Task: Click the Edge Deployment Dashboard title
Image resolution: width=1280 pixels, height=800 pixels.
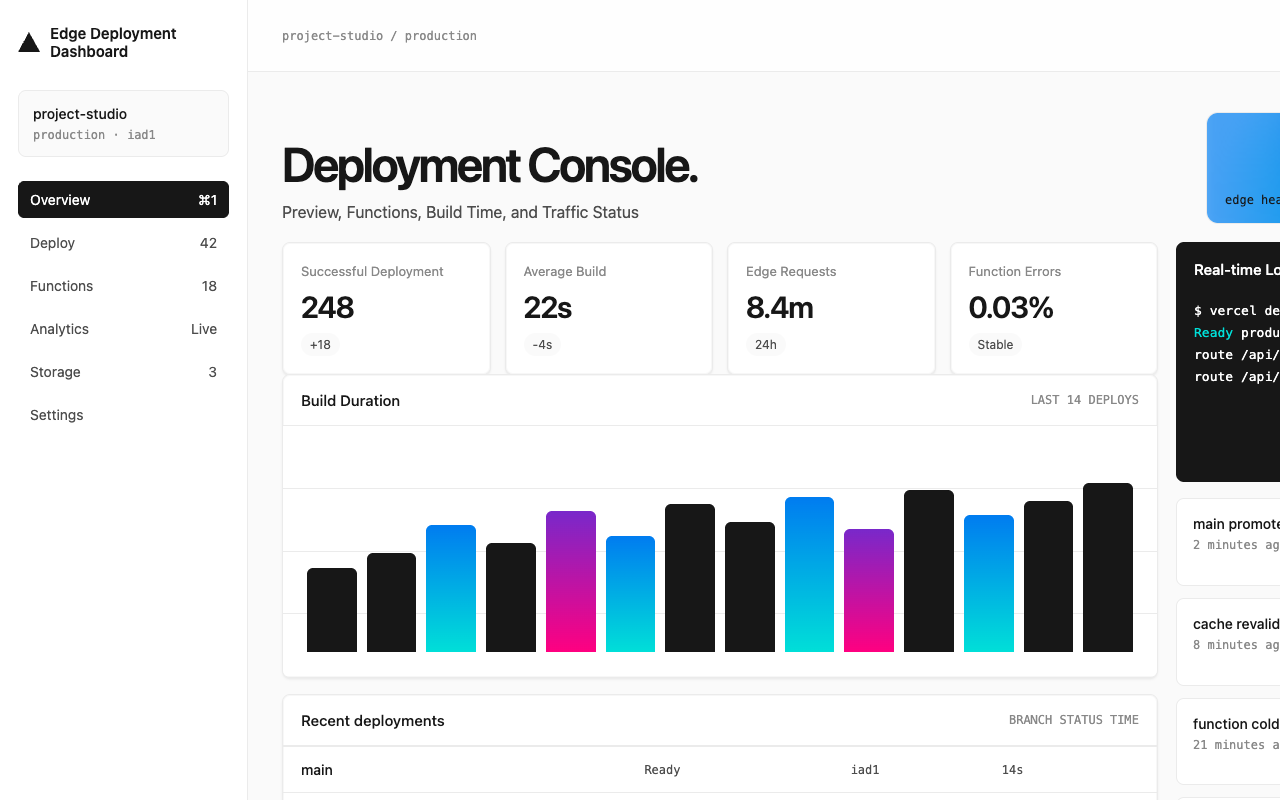Action: (x=113, y=43)
